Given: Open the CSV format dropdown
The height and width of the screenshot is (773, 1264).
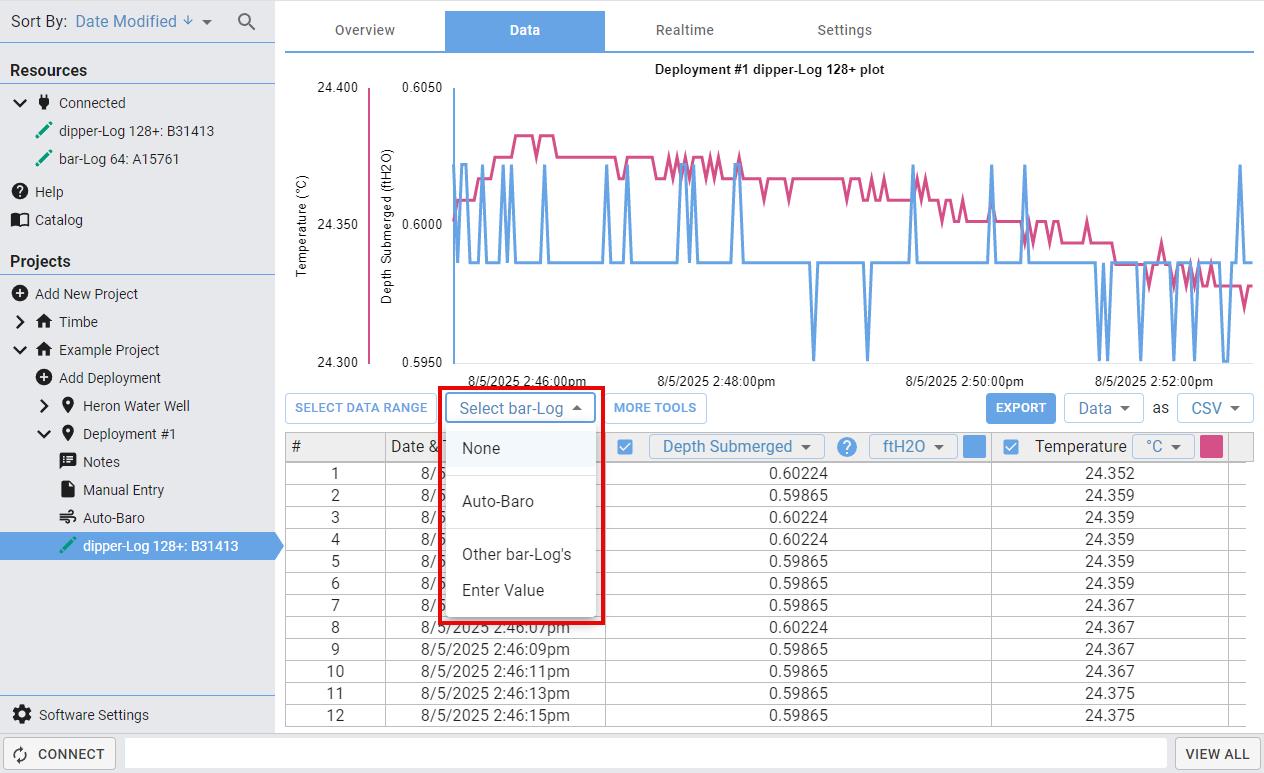Looking at the screenshot, I should 1215,408.
